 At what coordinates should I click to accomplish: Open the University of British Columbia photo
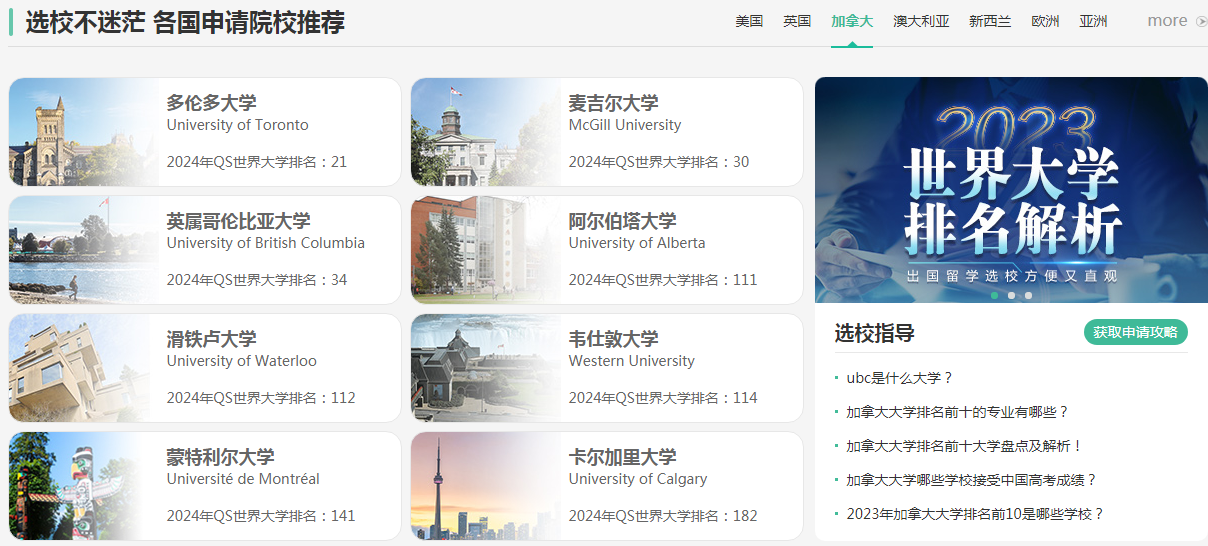[x=84, y=250]
